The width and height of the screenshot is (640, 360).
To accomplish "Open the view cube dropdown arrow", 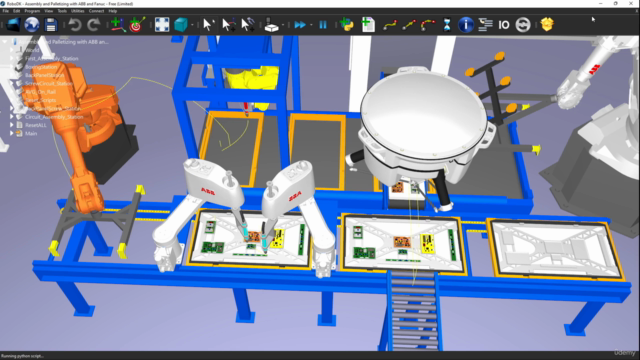I will pyautogui.click(x=192, y=25).
